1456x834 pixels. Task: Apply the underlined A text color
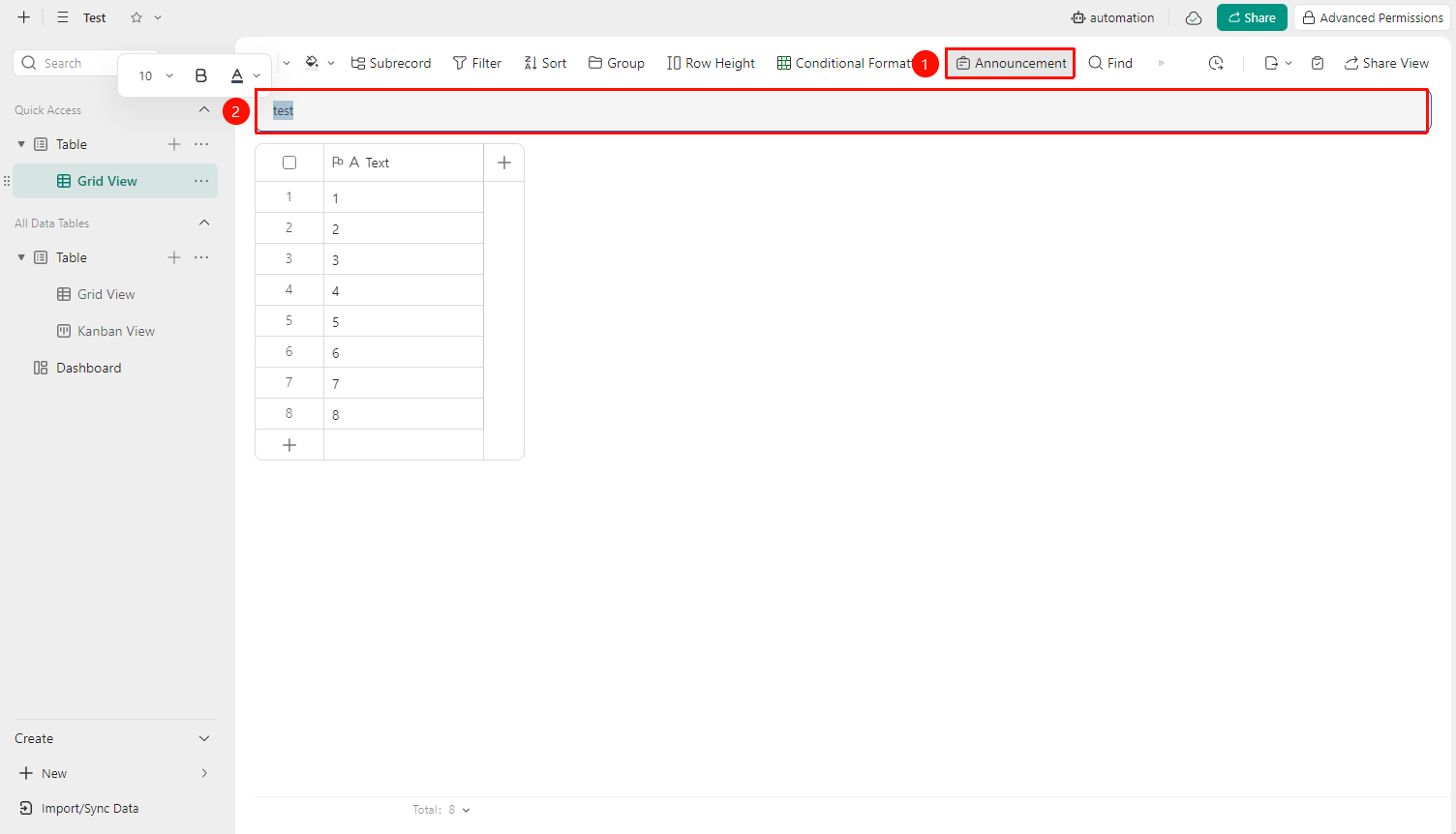point(237,75)
